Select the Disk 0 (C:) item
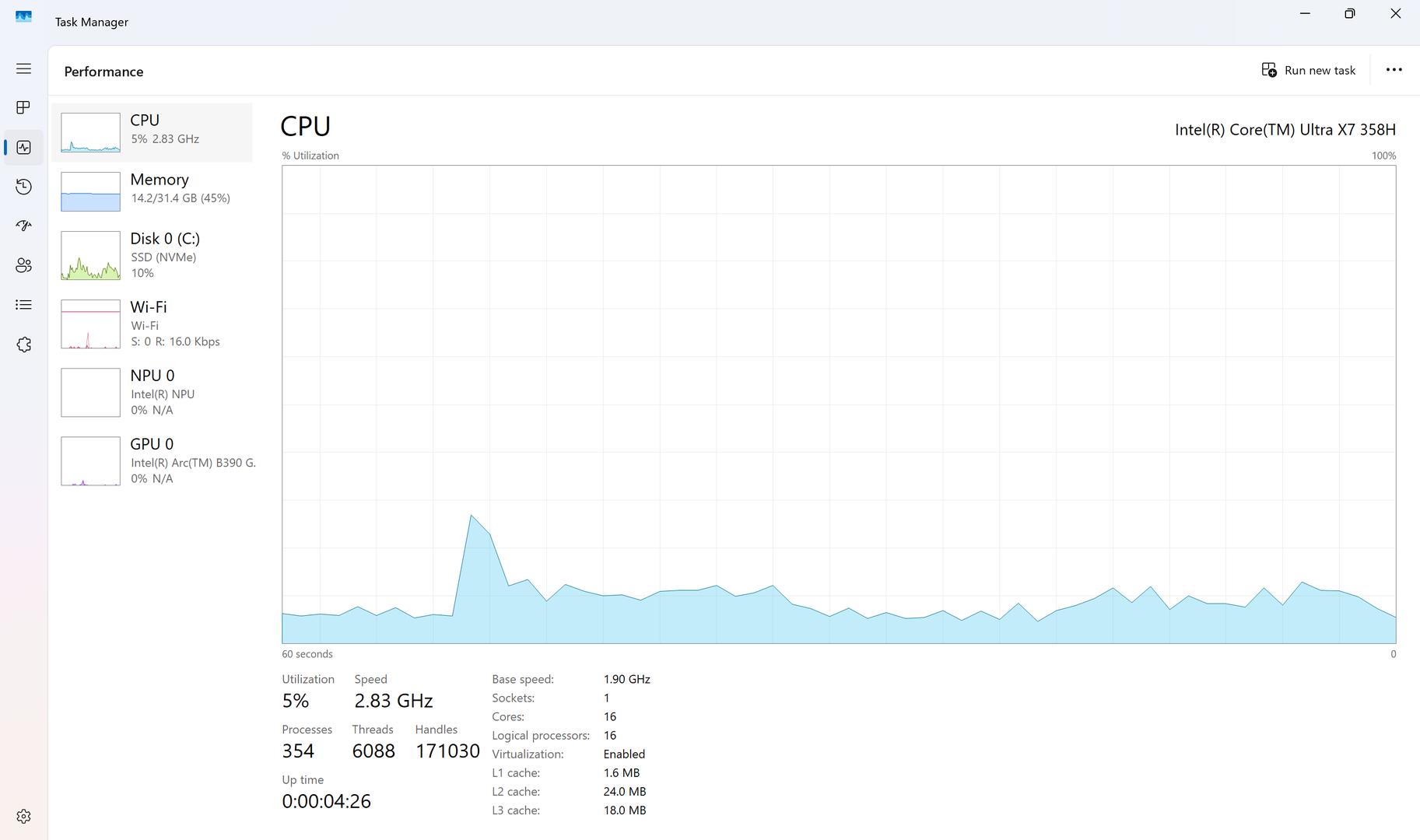 pyautogui.click(x=153, y=255)
